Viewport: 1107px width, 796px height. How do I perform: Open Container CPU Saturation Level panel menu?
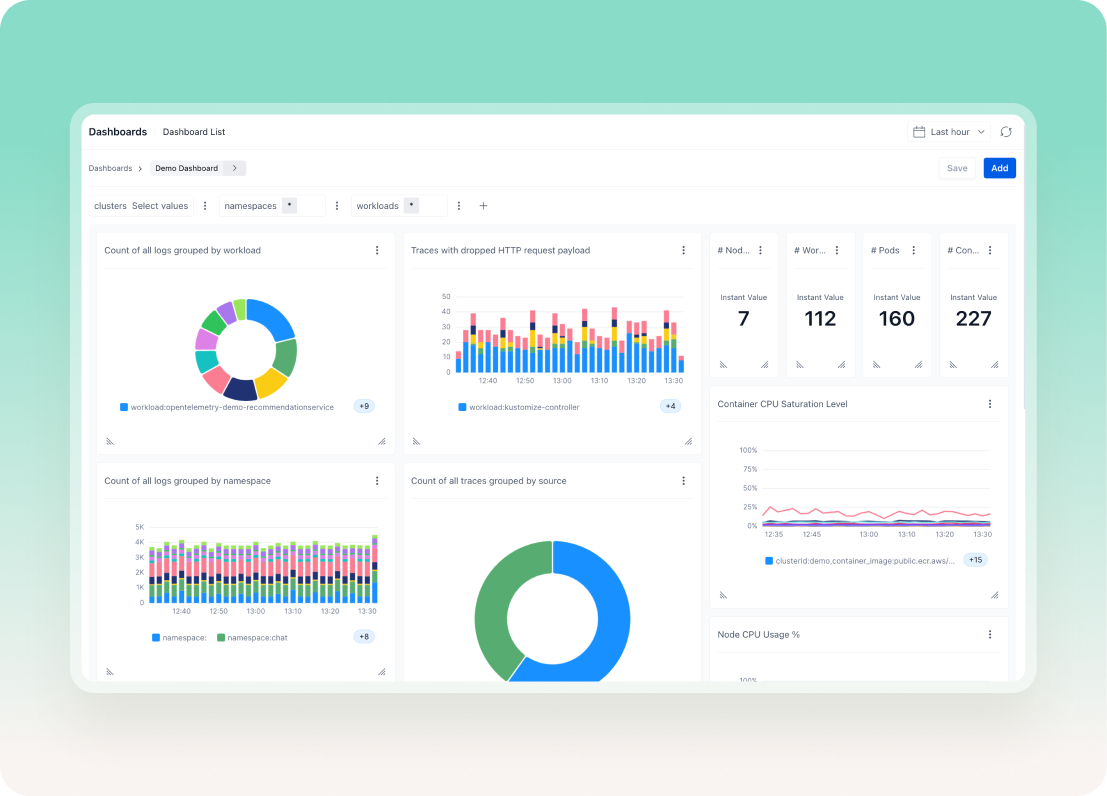pyautogui.click(x=990, y=404)
